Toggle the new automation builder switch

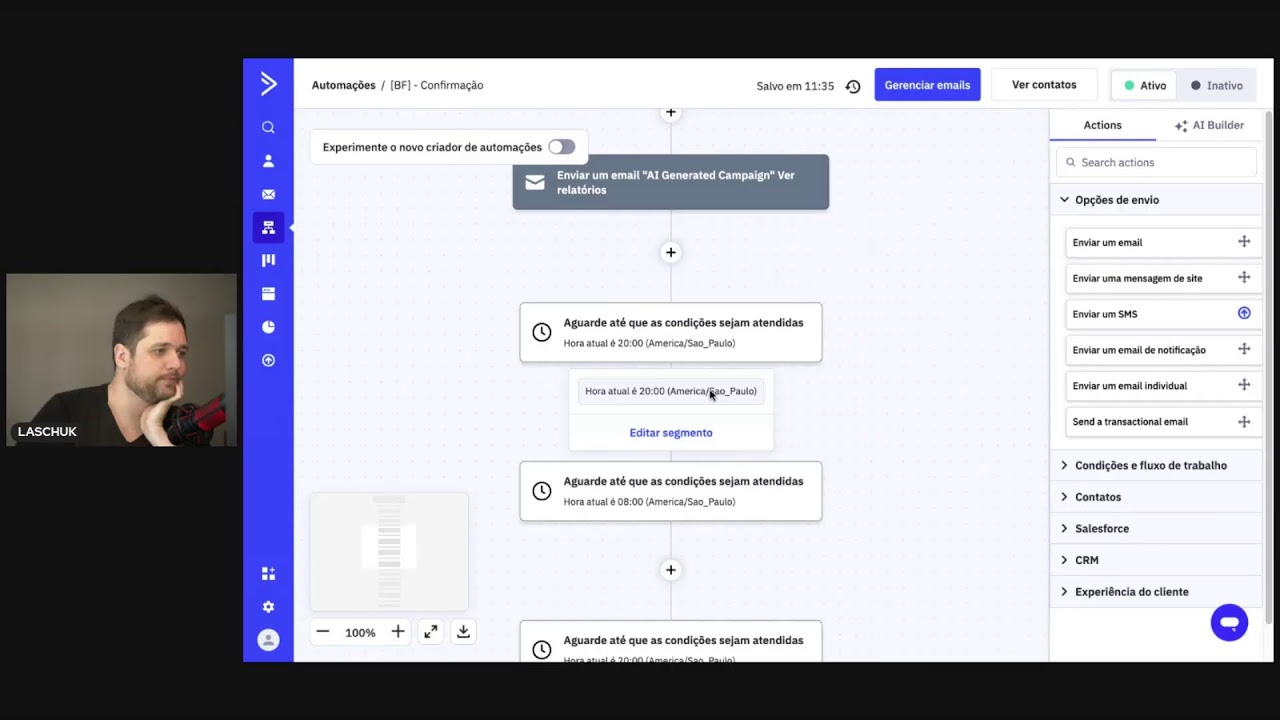pos(561,147)
